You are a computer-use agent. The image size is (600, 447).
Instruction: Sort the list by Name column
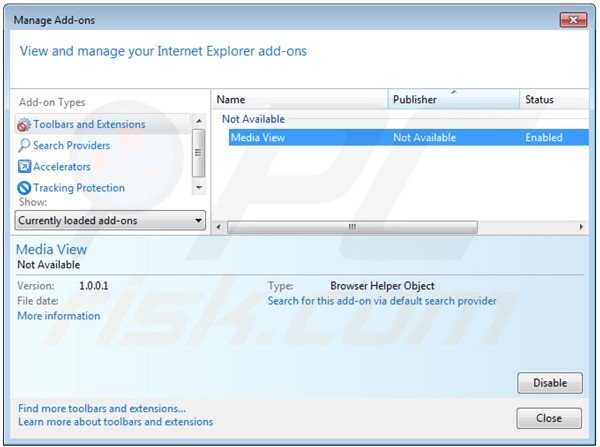[x=300, y=100]
